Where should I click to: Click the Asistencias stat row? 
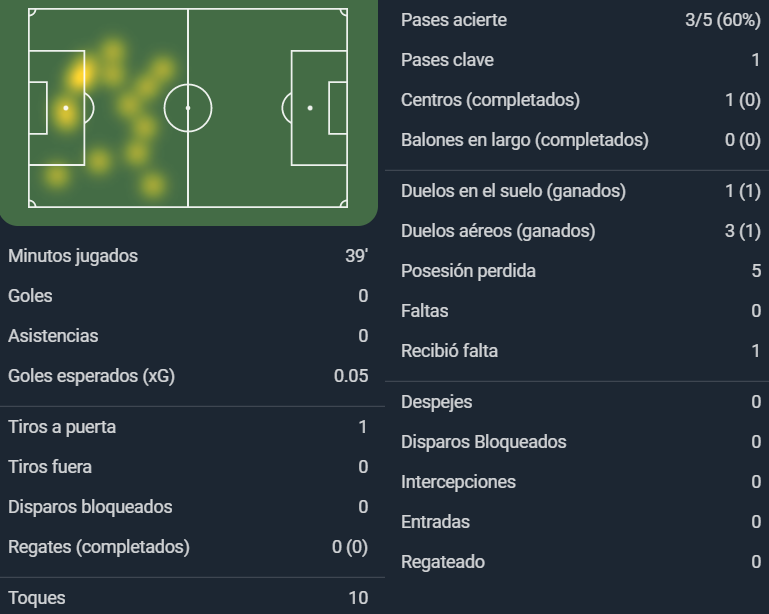pyautogui.click(x=188, y=336)
